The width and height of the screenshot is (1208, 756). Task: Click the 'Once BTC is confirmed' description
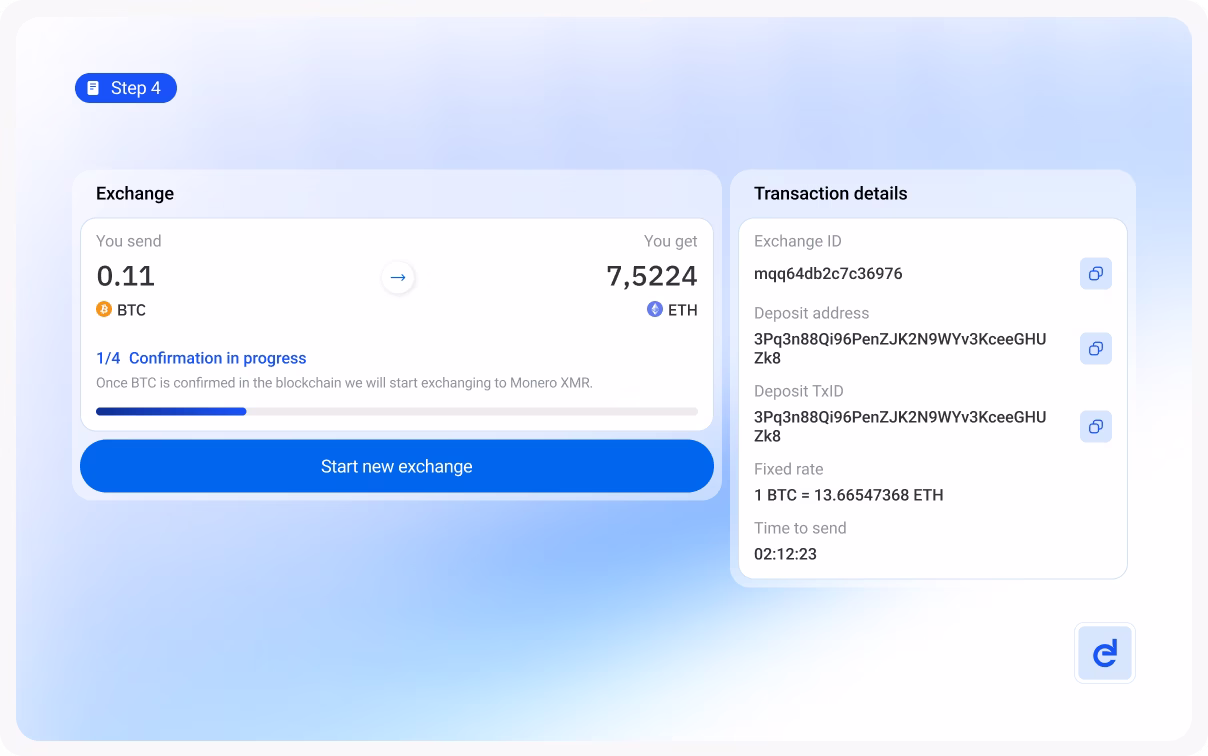(344, 383)
